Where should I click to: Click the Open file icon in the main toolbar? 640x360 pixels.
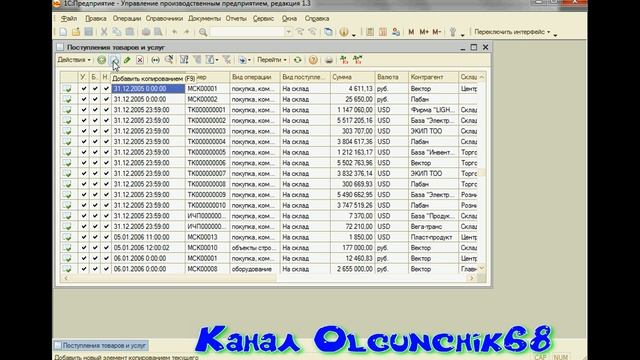[76, 32]
